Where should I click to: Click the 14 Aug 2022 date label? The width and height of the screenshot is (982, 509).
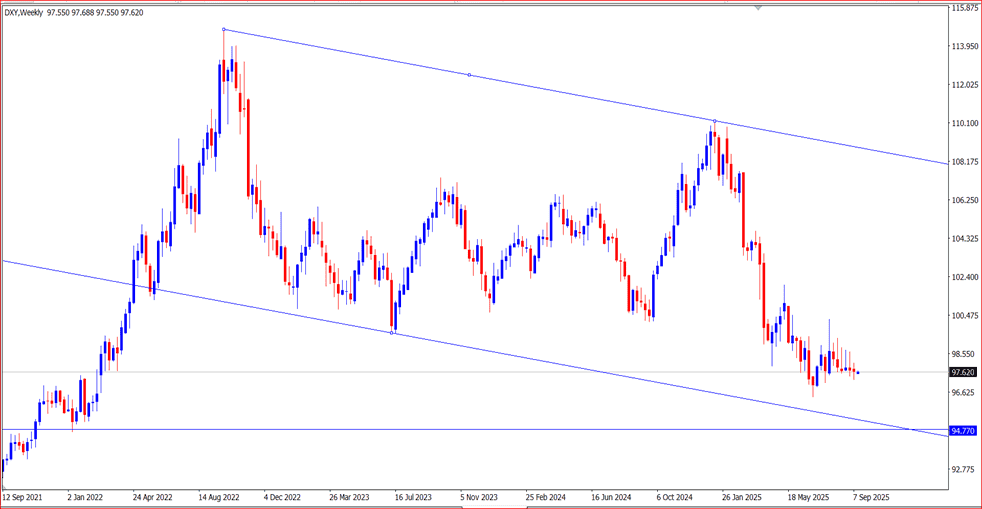[x=219, y=496]
